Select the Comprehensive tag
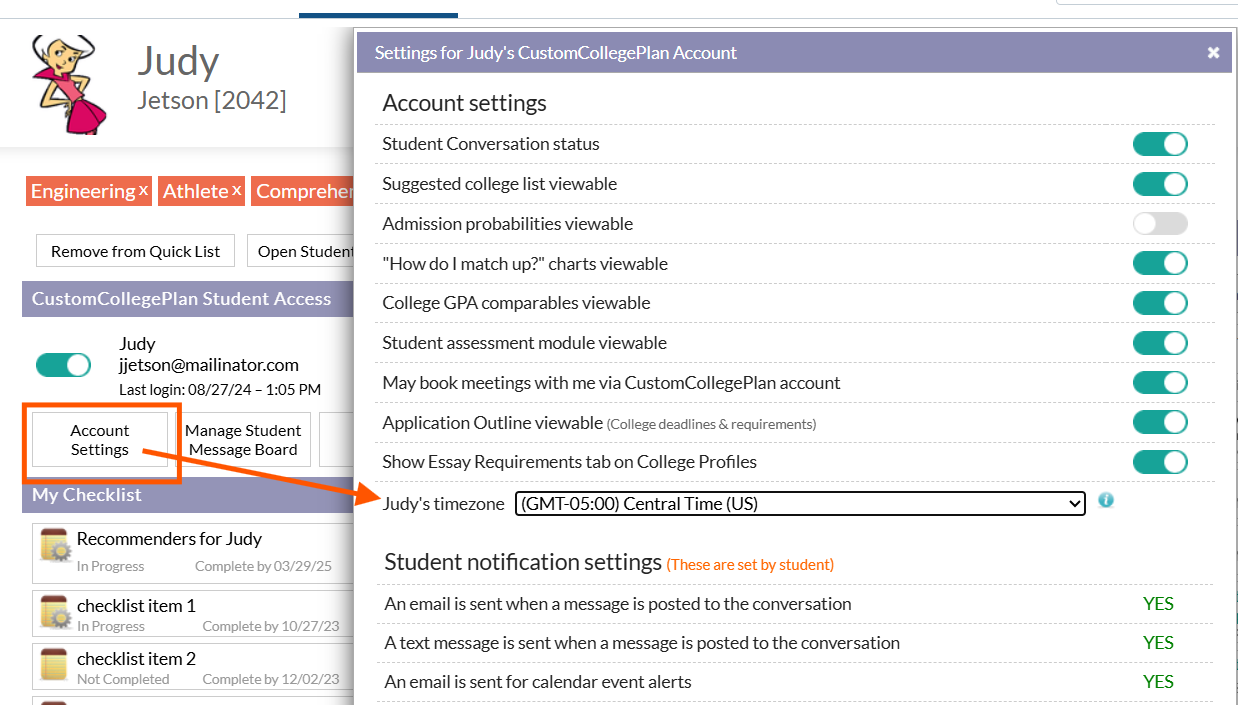The width and height of the screenshot is (1238, 705). click(x=302, y=191)
